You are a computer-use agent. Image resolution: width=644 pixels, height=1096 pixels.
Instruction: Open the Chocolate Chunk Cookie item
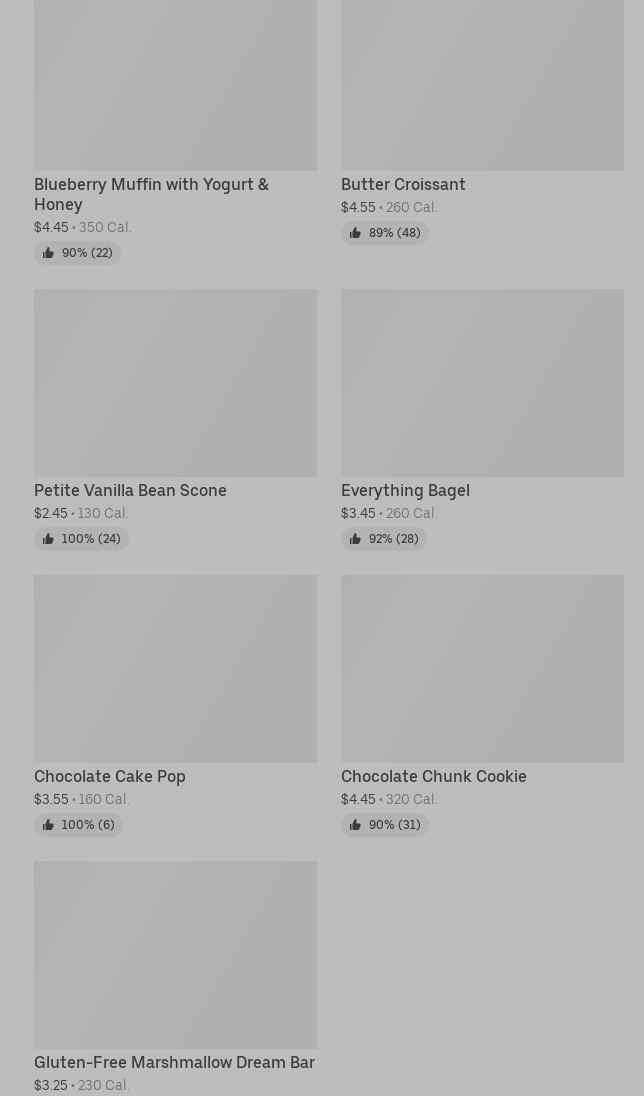[433, 776]
